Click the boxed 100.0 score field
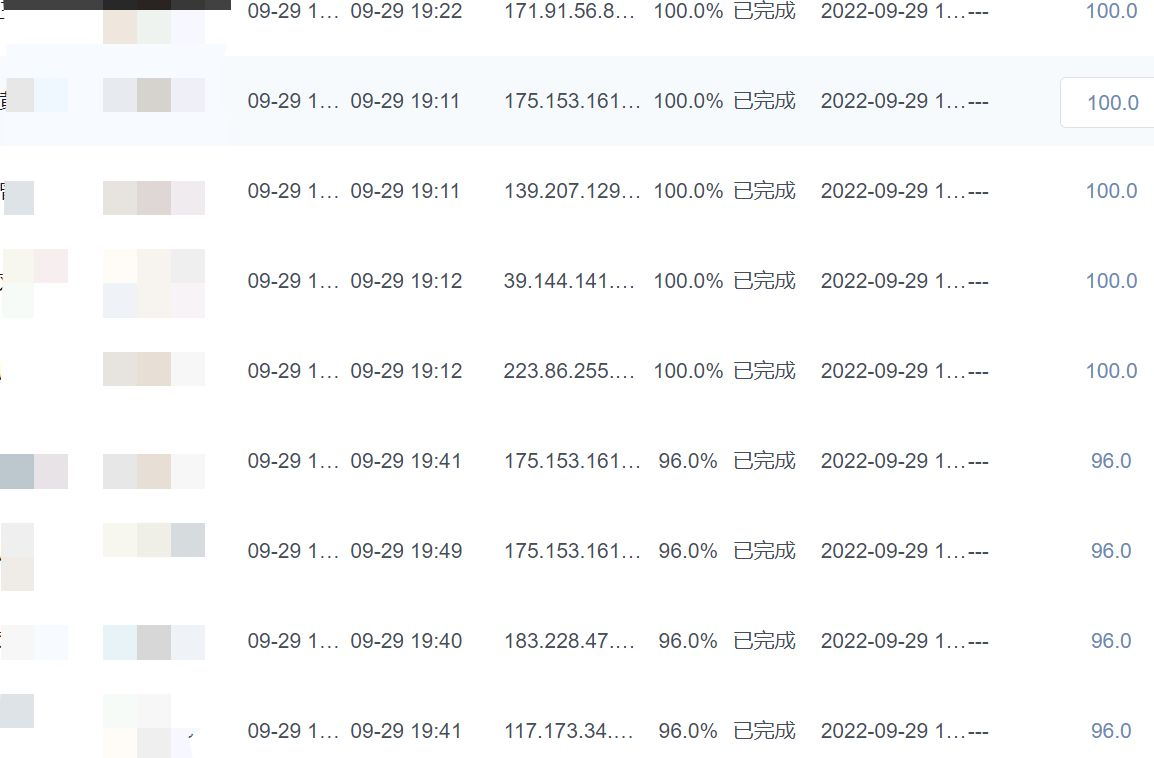Screen dimensions: 1154x758 1112,102
